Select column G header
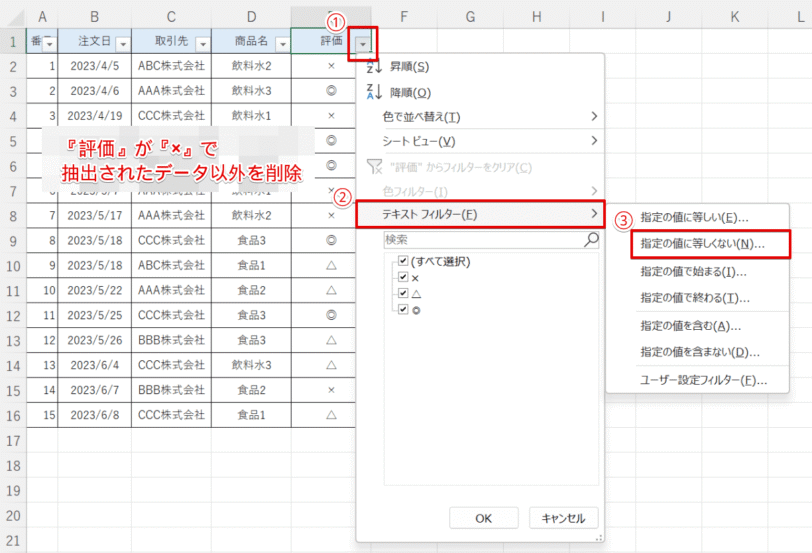This screenshot has height=553, width=812. pos(470,17)
